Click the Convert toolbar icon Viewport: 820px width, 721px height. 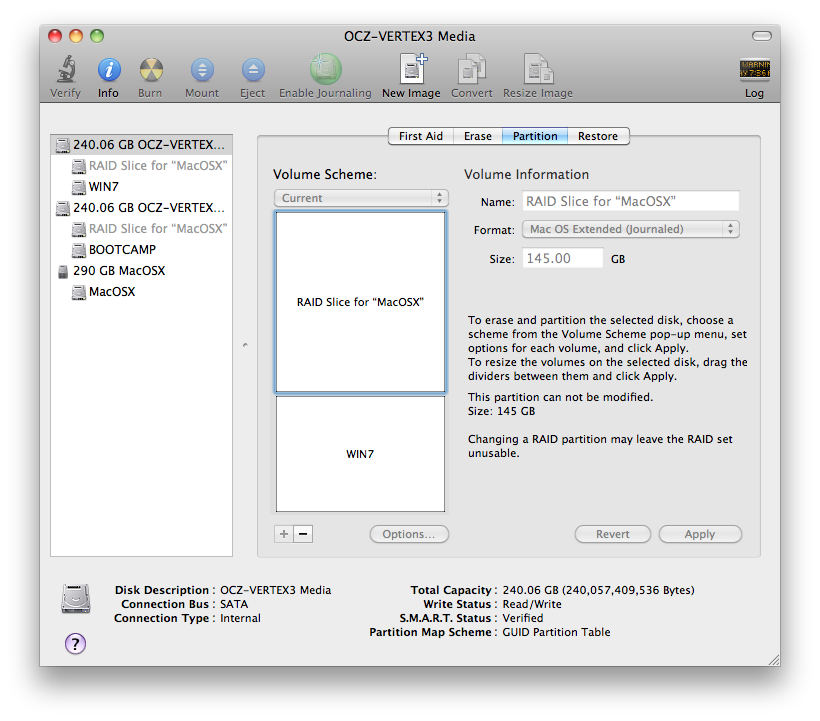pos(472,69)
